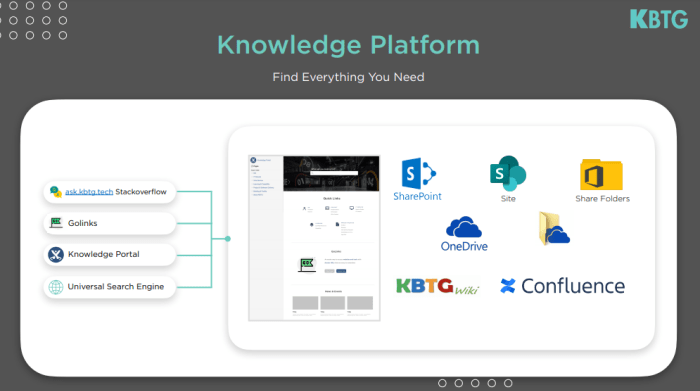Click the KBTG logo in the corner
This screenshot has width=700, height=391.
[659, 19]
